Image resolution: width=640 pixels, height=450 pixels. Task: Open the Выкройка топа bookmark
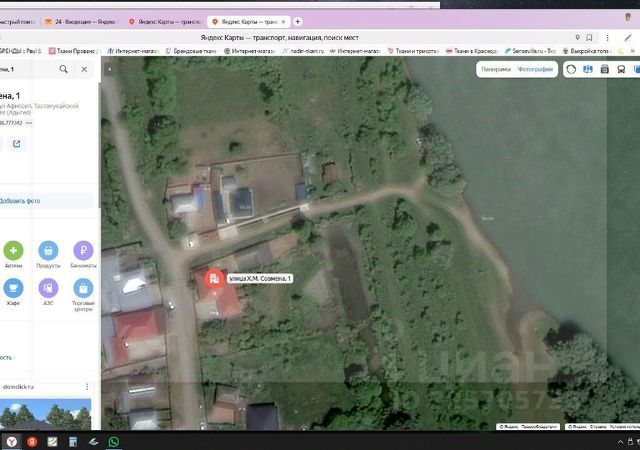pyautogui.click(x=586, y=51)
